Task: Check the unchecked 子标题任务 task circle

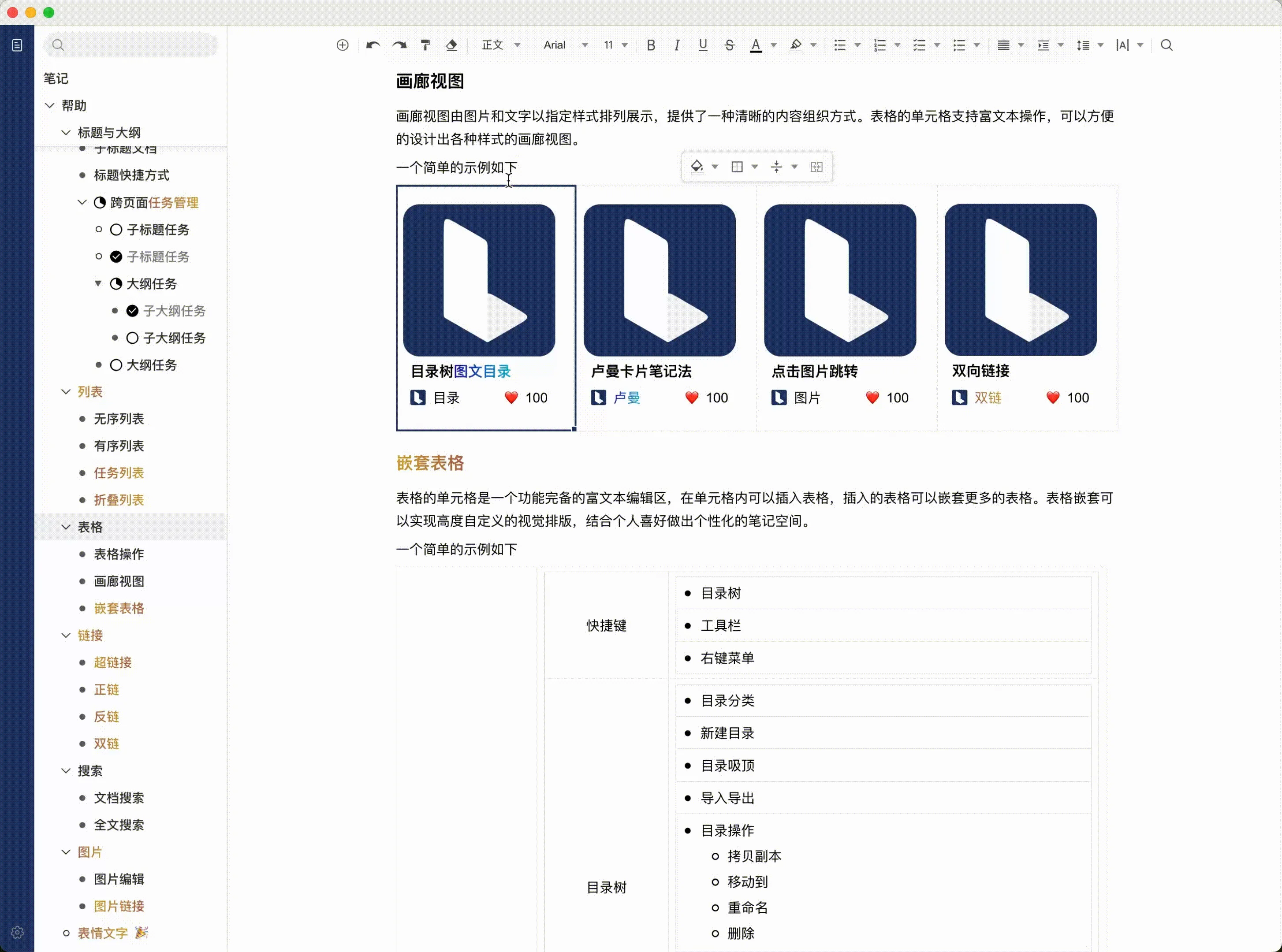Action: point(116,230)
